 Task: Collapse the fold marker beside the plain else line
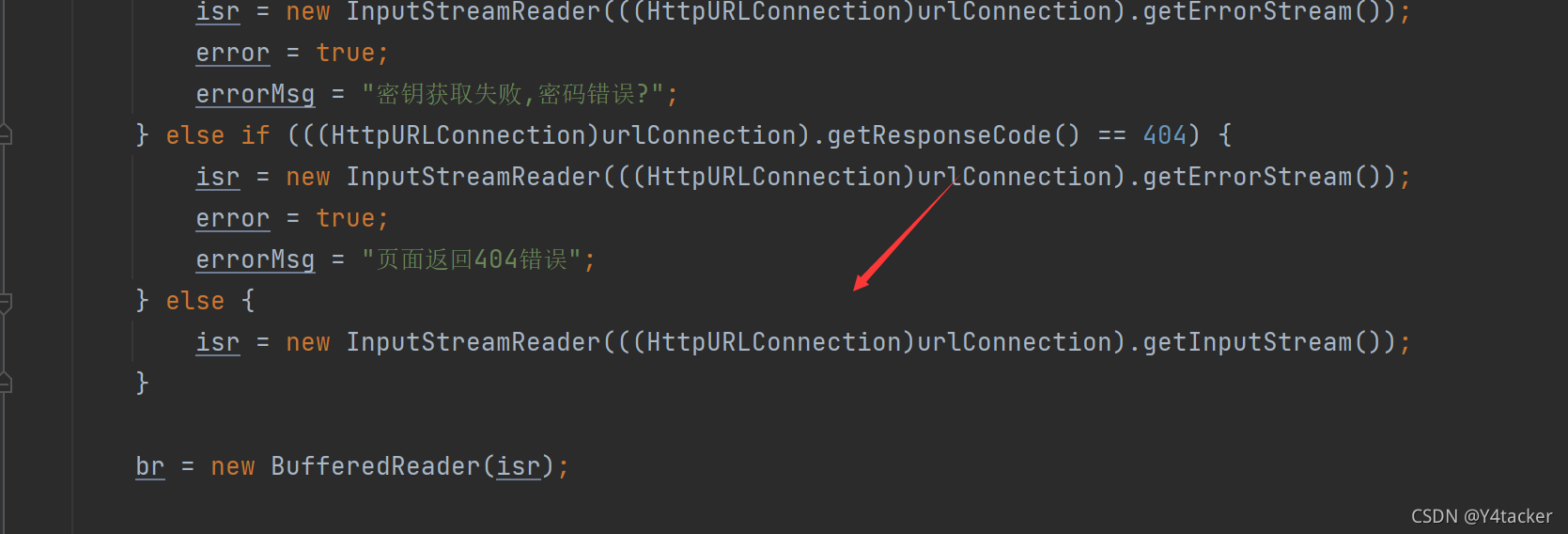click(x=5, y=302)
